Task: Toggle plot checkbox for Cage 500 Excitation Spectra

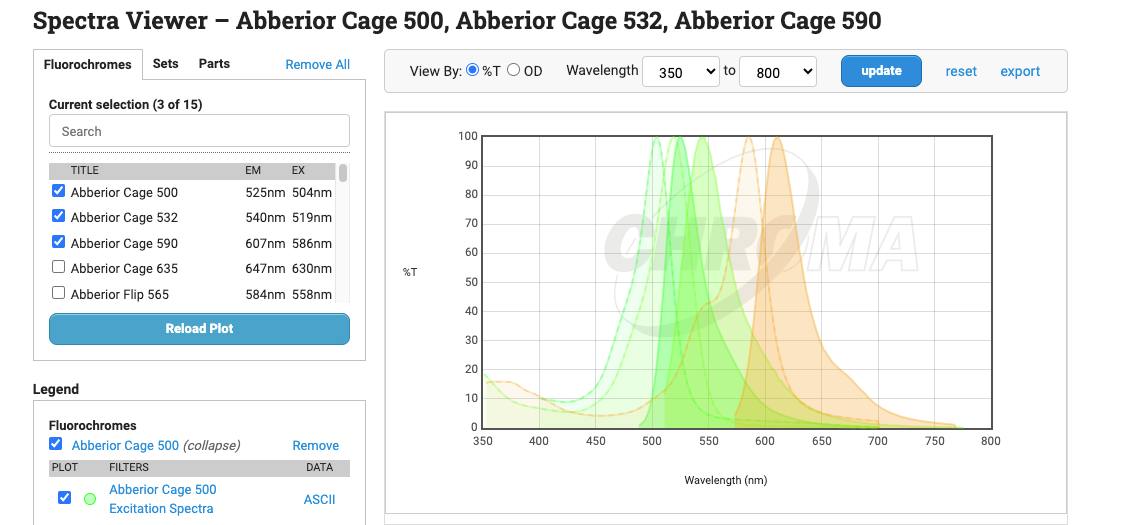Action: click(65, 497)
